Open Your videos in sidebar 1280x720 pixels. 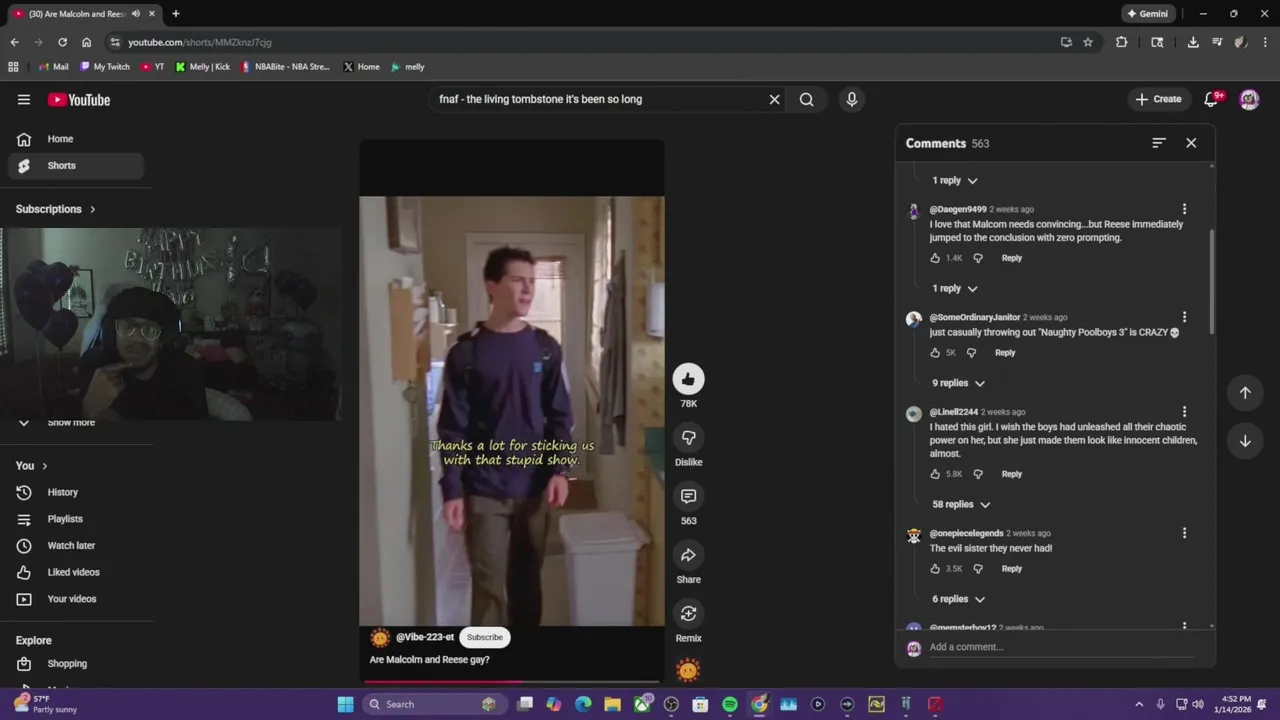(76, 599)
